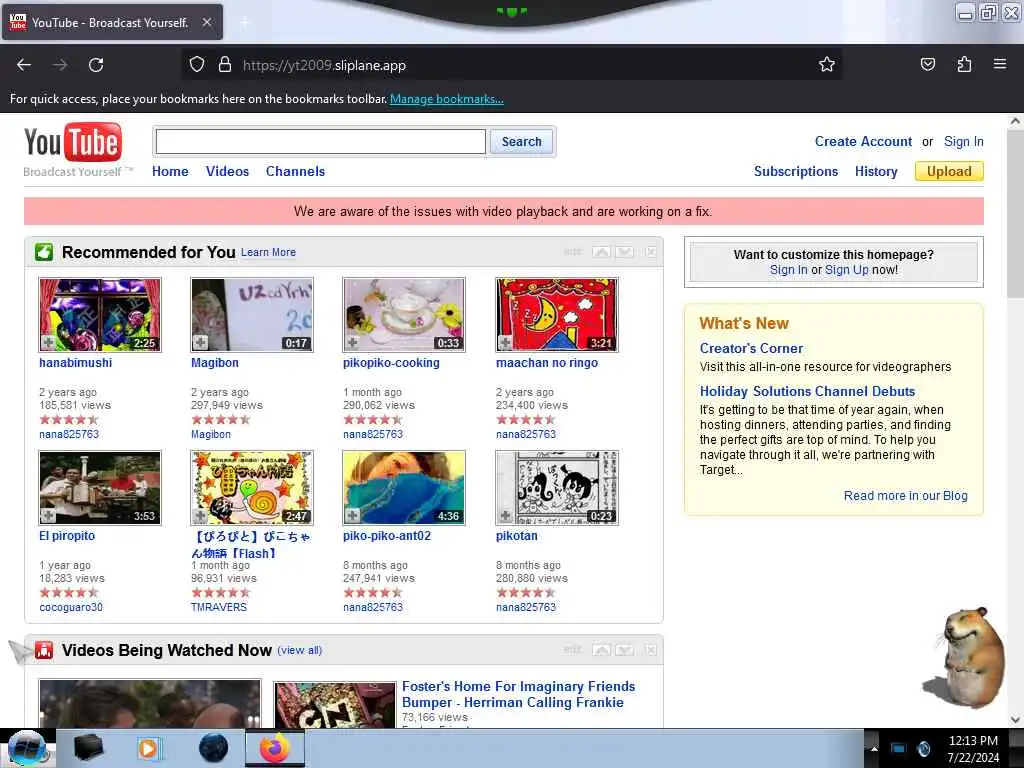Click Create Account link
Image resolution: width=1024 pixels, height=768 pixels.
click(x=863, y=141)
